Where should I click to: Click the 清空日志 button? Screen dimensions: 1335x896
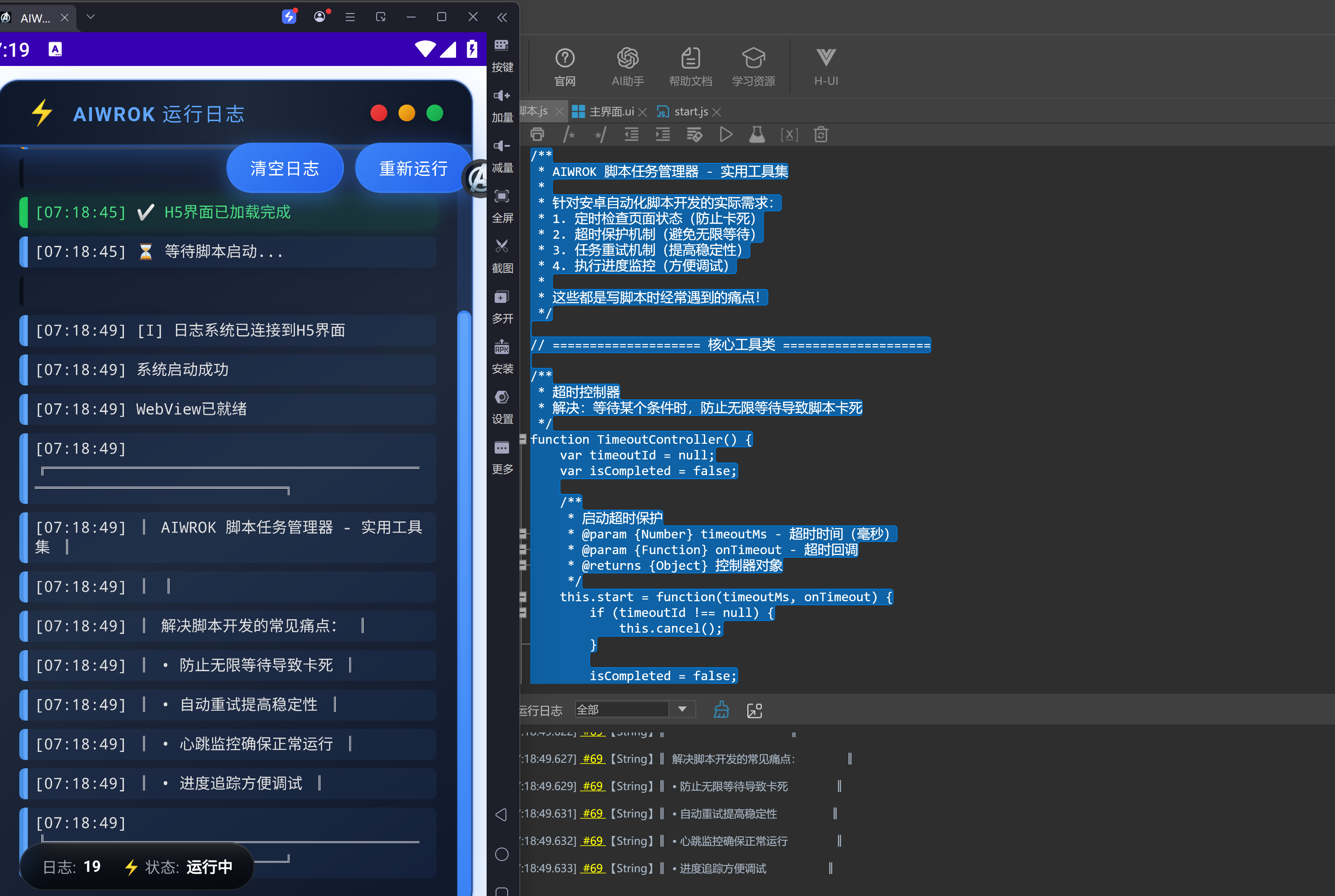[285, 168]
